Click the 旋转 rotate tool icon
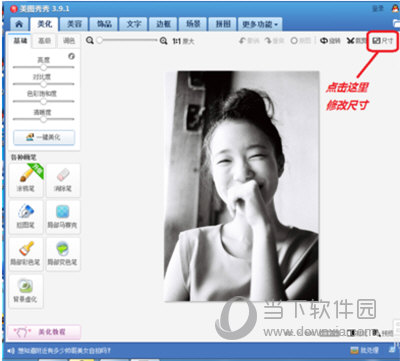This screenshot has width=400, height=361. coord(324,41)
